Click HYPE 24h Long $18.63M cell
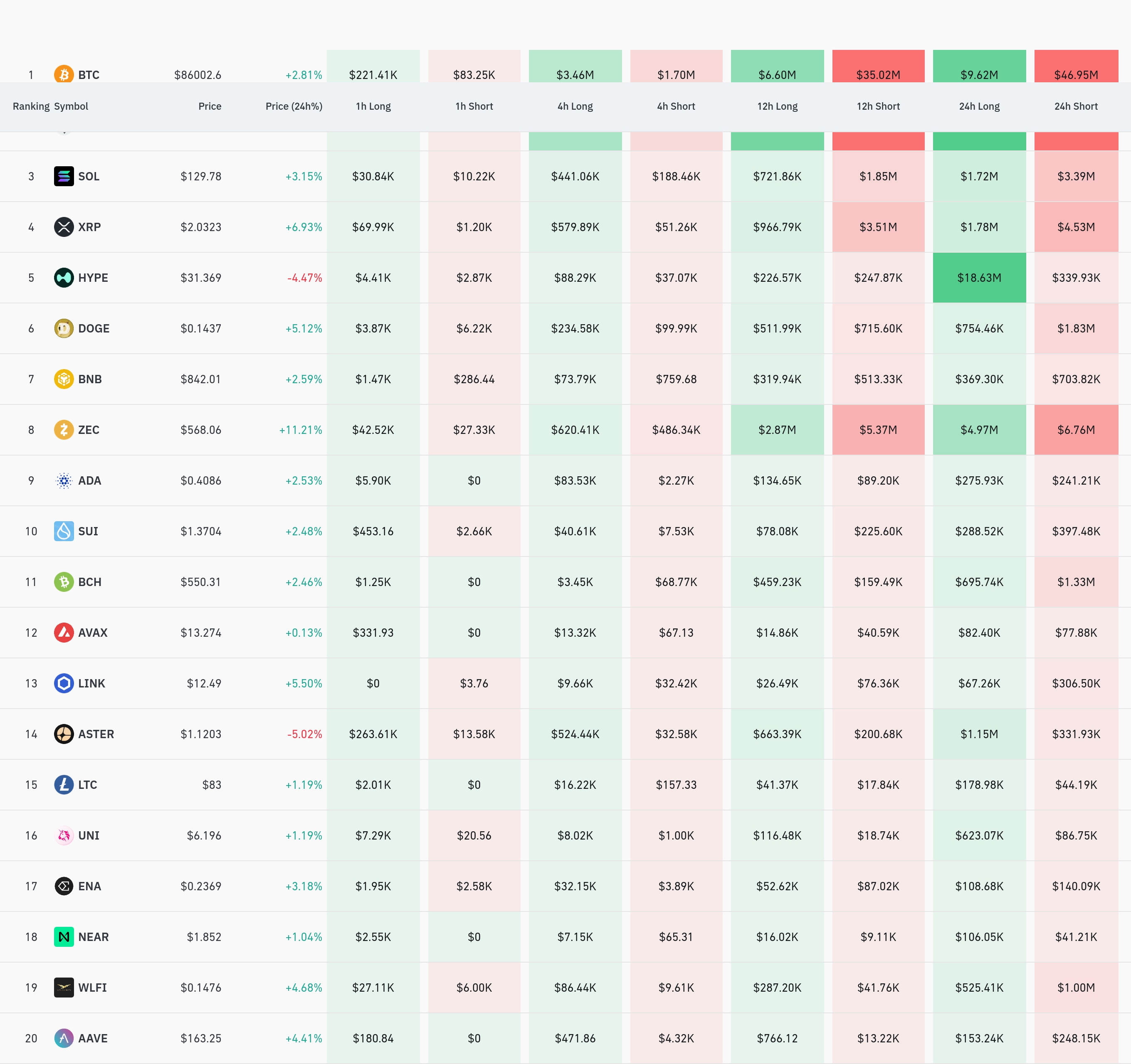 [x=978, y=278]
